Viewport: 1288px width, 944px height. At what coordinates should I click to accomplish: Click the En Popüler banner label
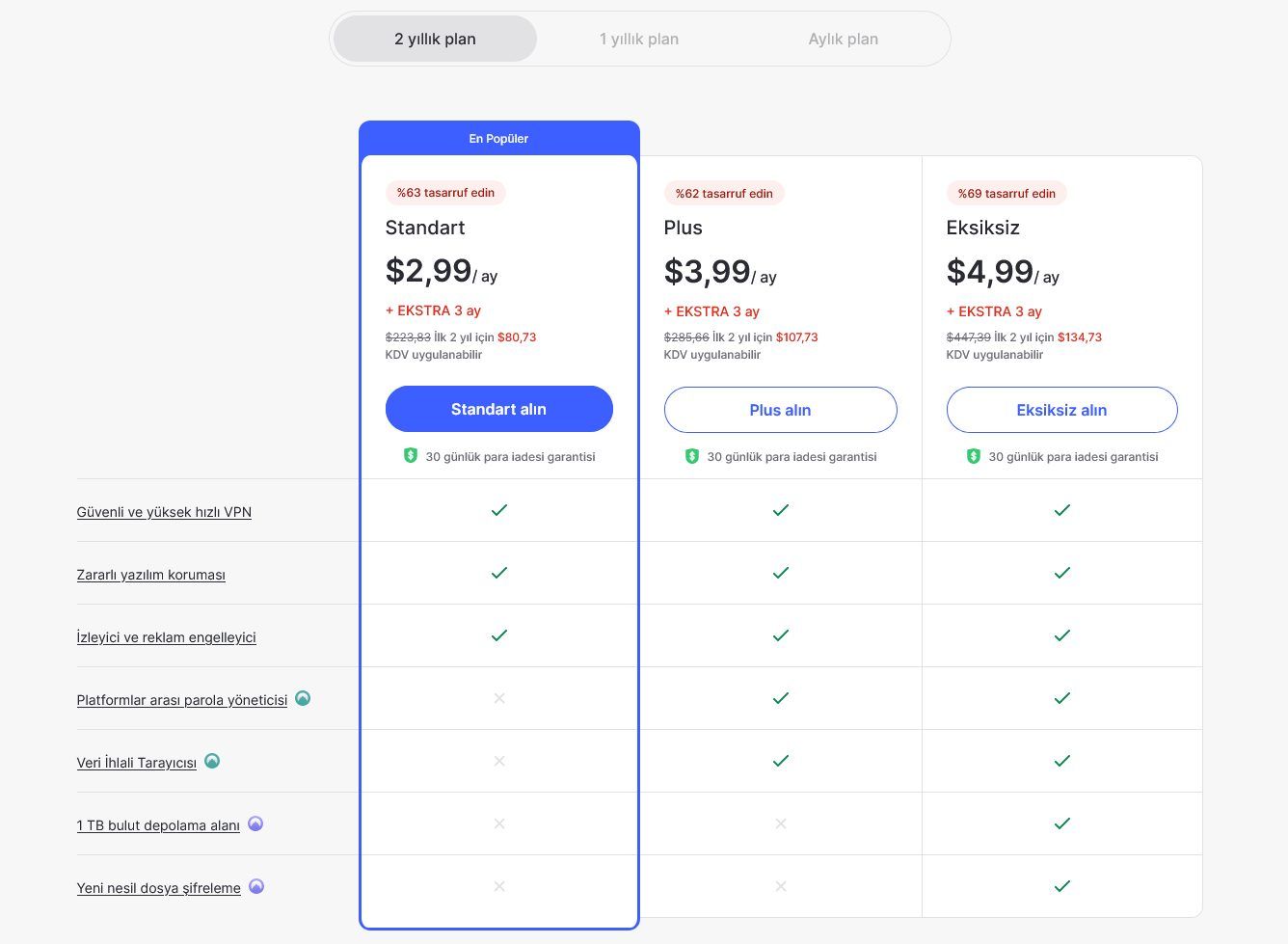click(x=498, y=138)
